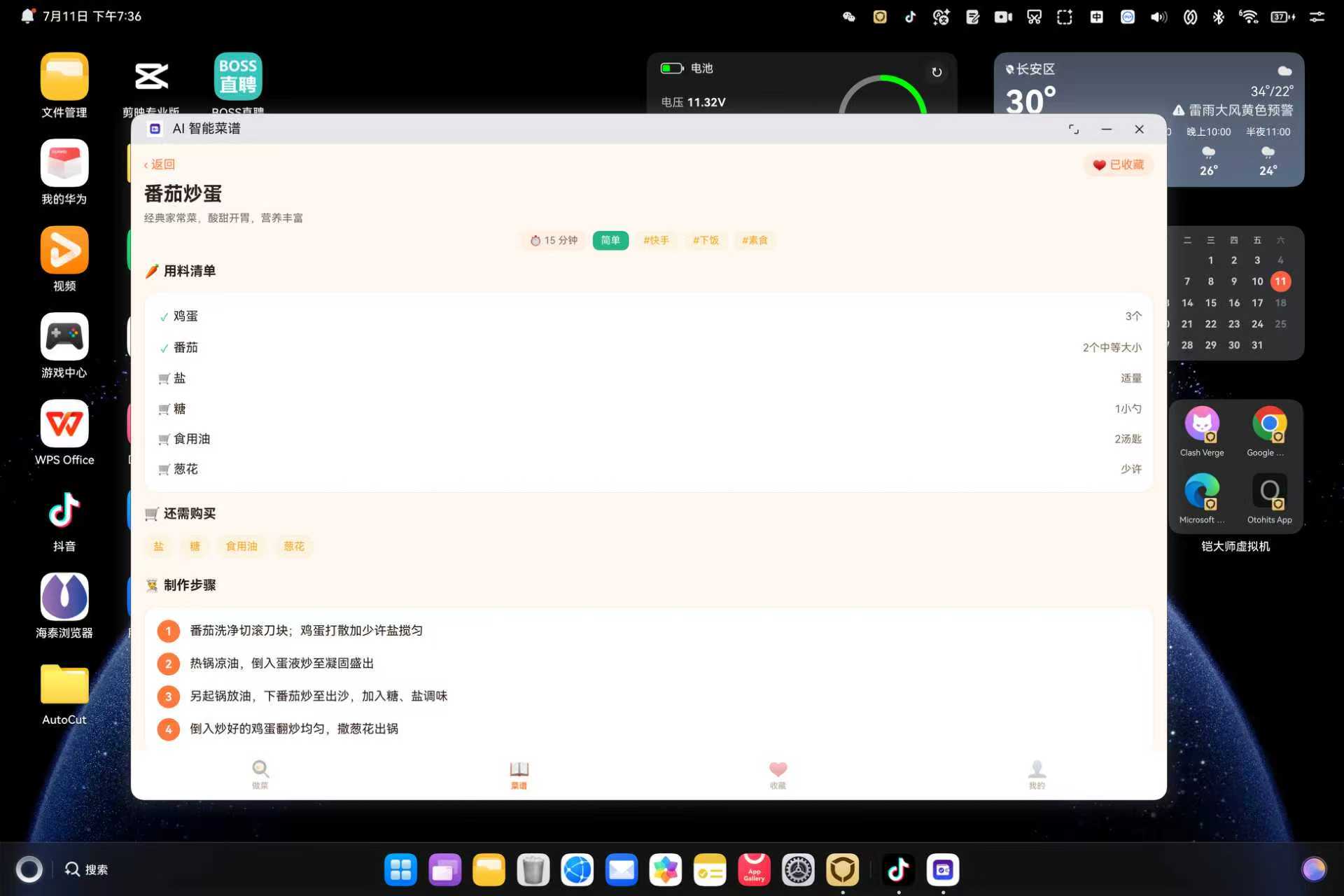Viewport: 1344px width, 896px height.
Task: Open the 搜索 box in the dock
Action: (87, 869)
